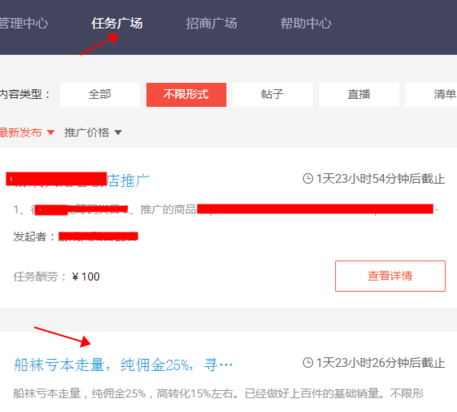This screenshot has height=412, width=457.
Task: Sort by 最新发布 label
Action: point(21,133)
